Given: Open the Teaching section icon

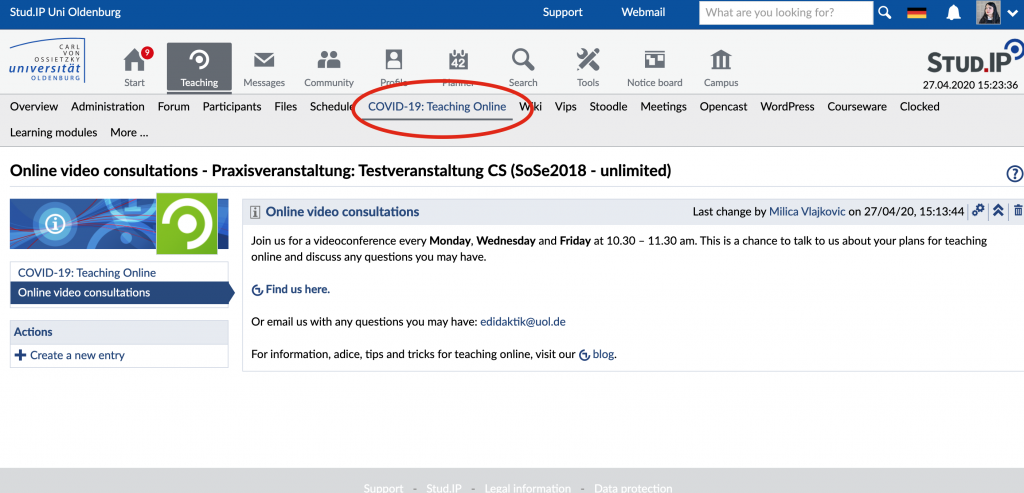Looking at the screenshot, I should 199,61.
